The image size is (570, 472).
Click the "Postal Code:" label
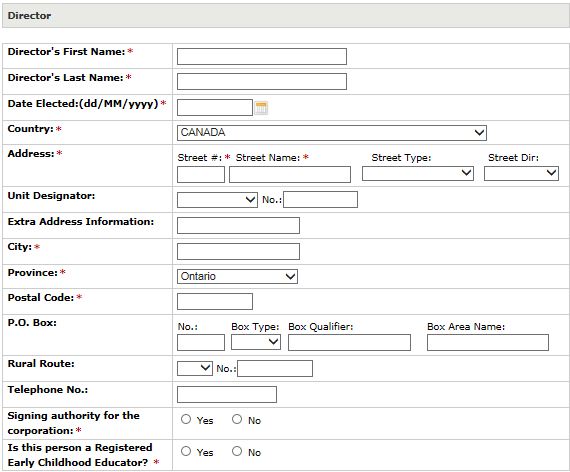(41, 298)
